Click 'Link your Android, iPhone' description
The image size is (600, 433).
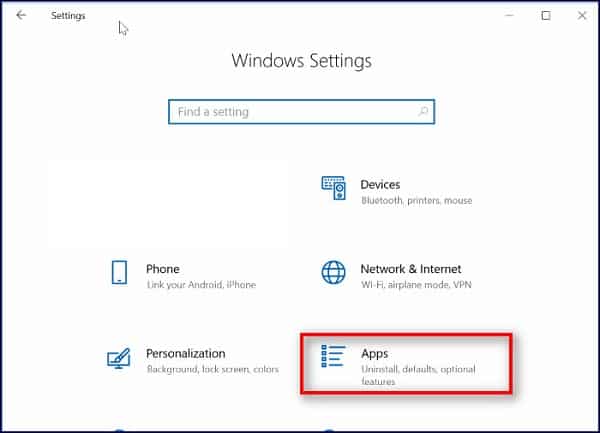click(x=199, y=285)
